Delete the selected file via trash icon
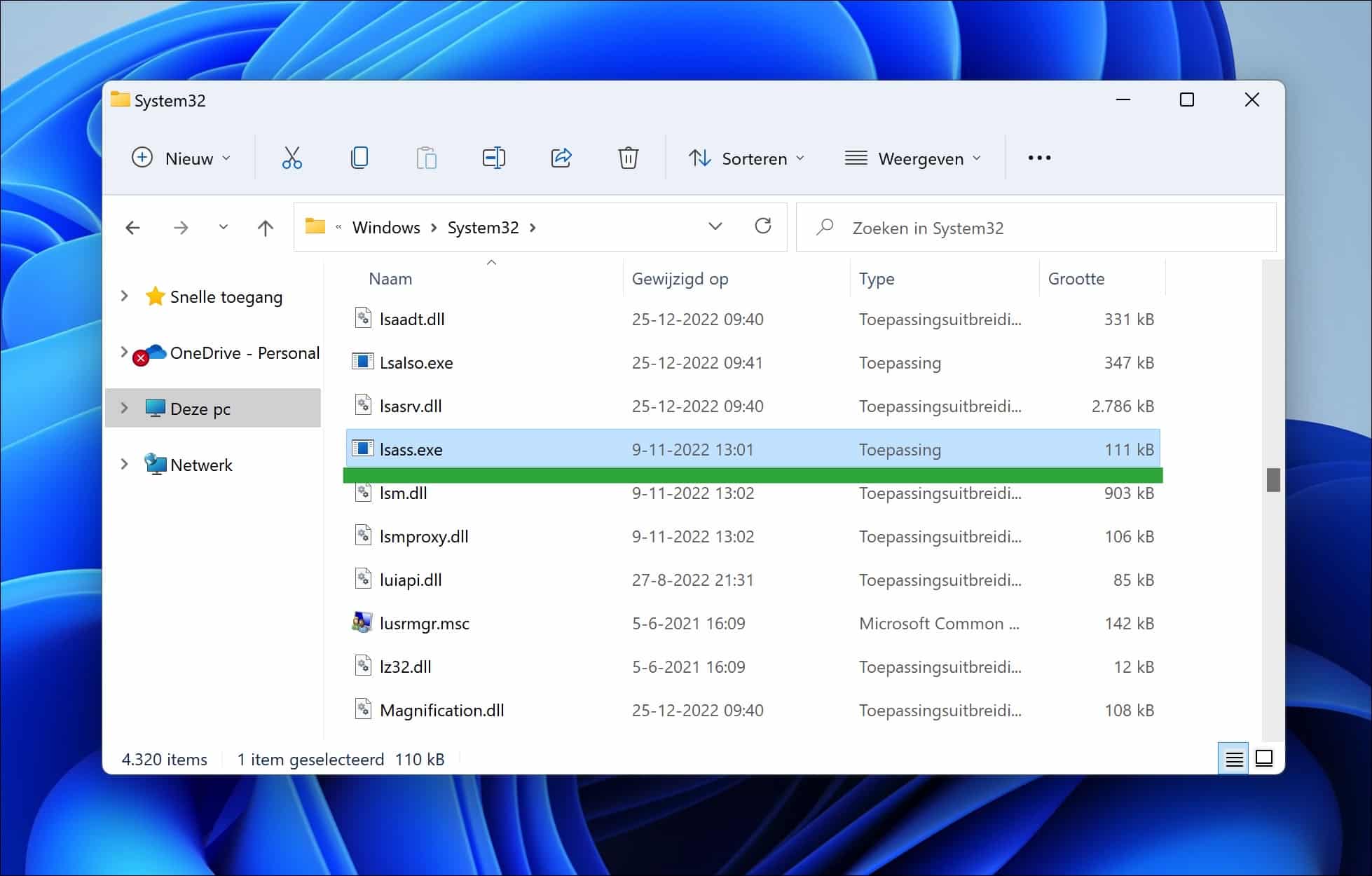 coord(628,158)
